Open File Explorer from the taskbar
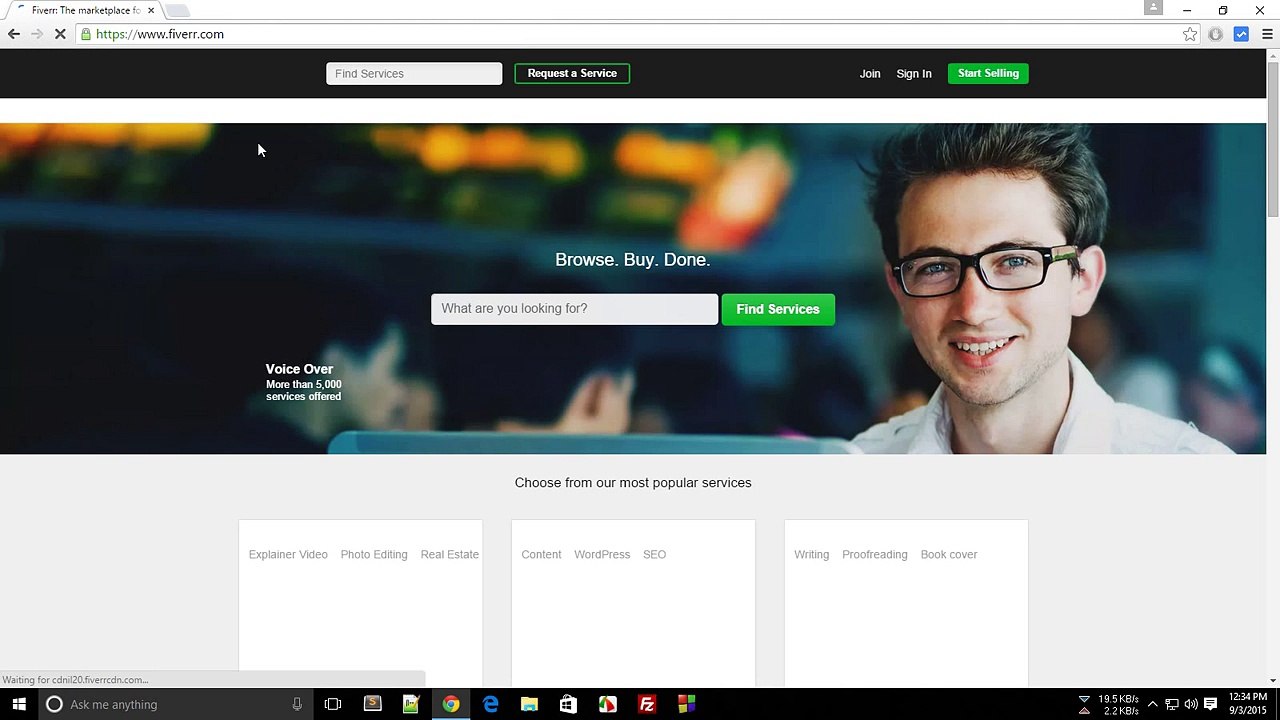Image resolution: width=1280 pixels, height=720 pixels. pos(529,704)
